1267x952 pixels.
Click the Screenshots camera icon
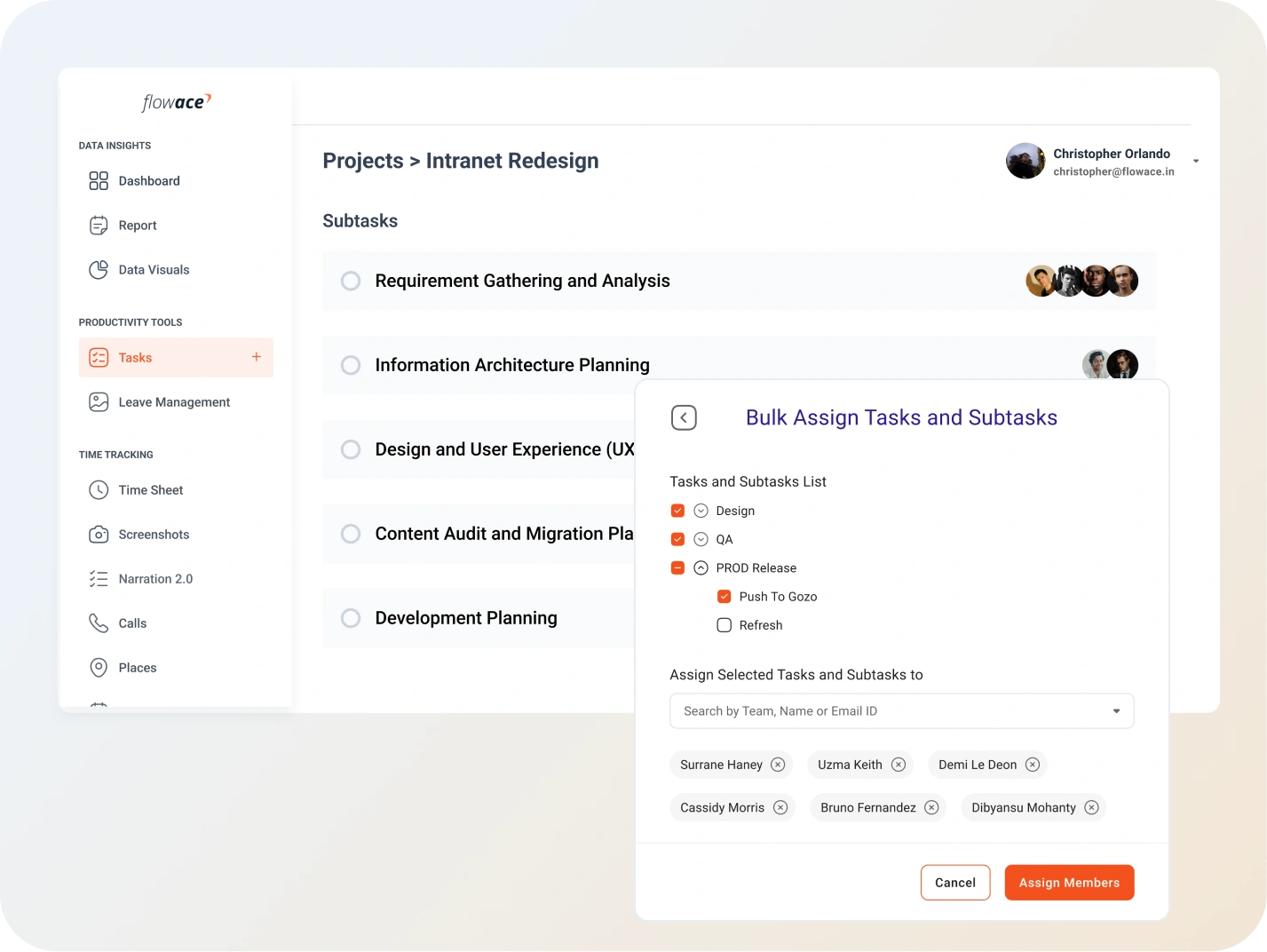click(99, 535)
